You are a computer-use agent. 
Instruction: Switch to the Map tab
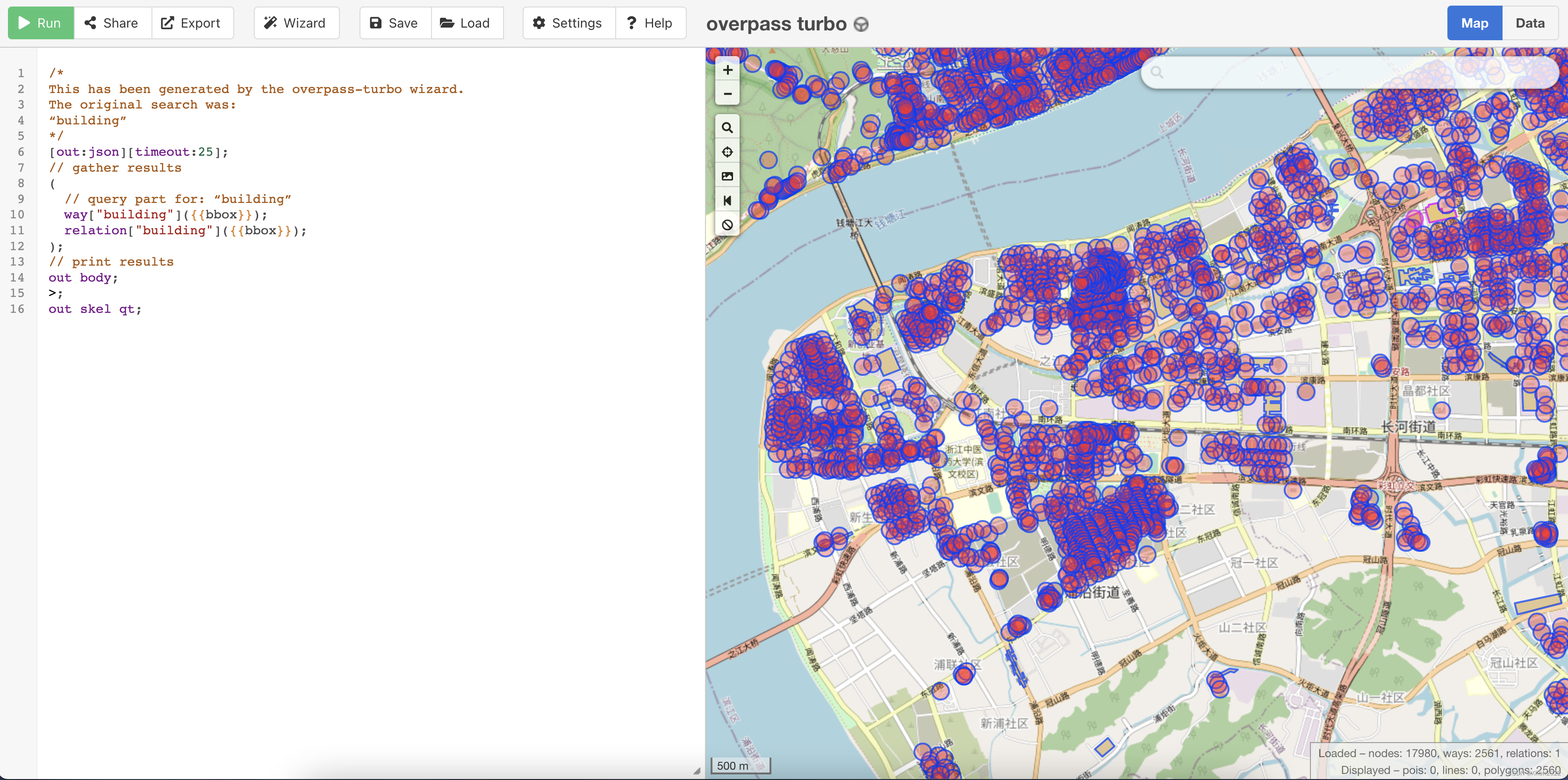[x=1474, y=23]
